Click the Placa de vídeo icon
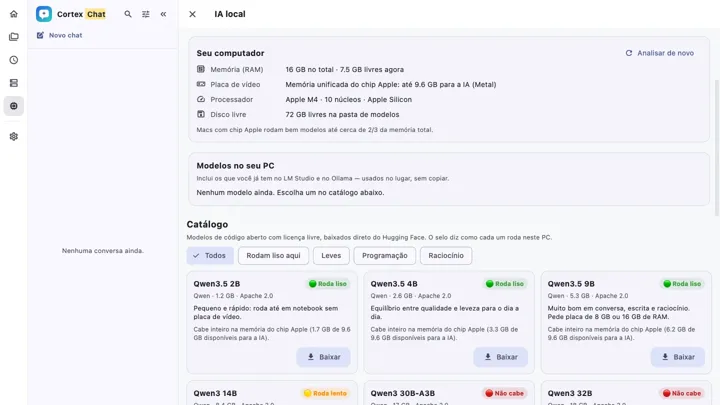Image resolution: width=720 pixels, height=405 pixels. pyautogui.click(x=201, y=84)
